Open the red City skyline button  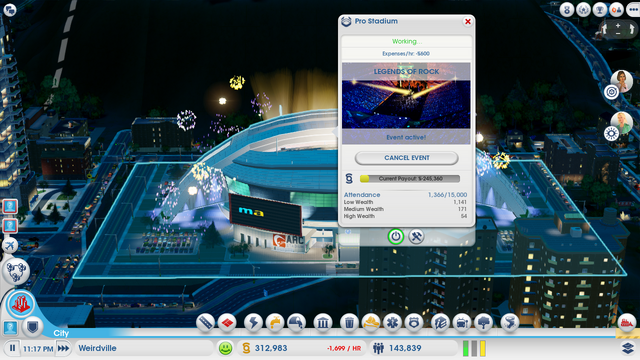(x=20, y=303)
